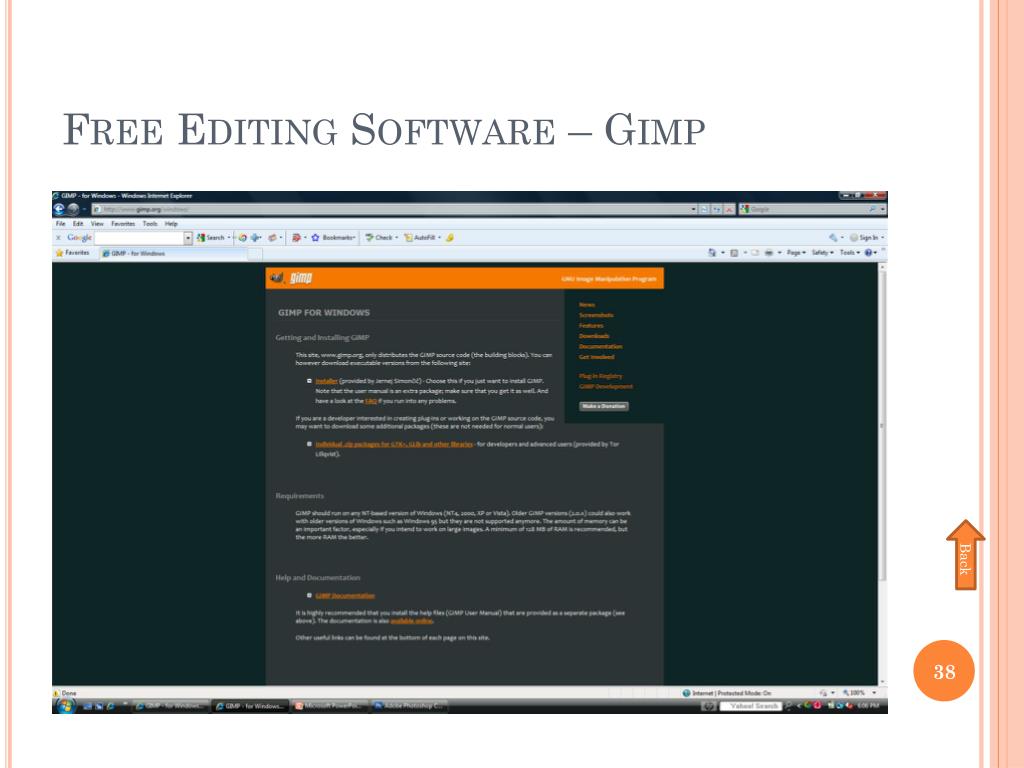Click the Make a Donation button
Image resolution: width=1024 pixels, height=768 pixels.
click(x=604, y=406)
